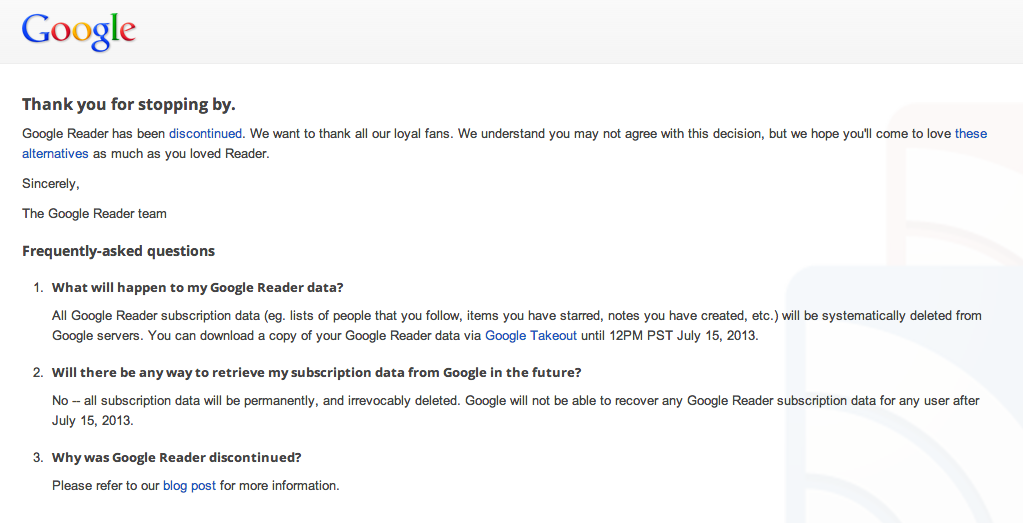Open the Google Takeout link
The height and width of the screenshot is (523, 1023).
click(531, 336)
